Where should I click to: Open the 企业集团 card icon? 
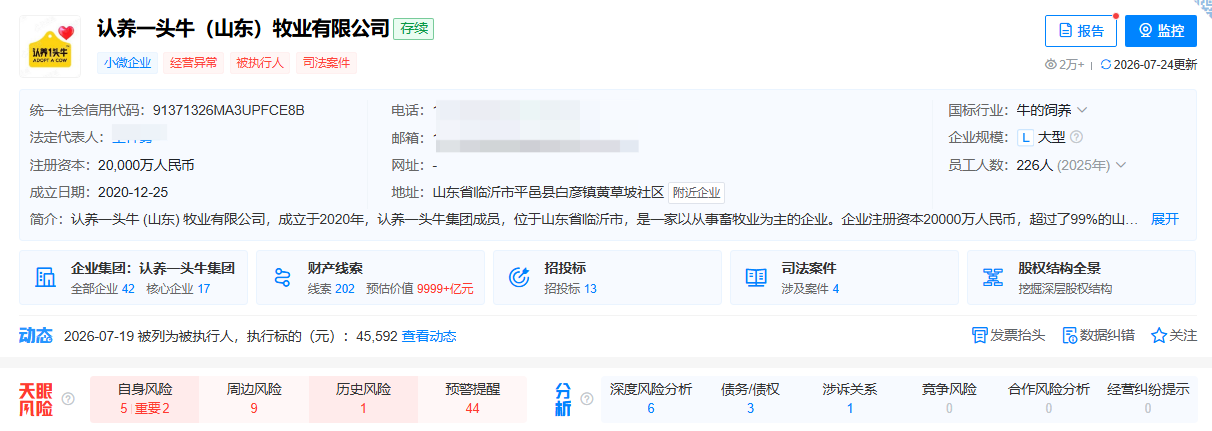(x=45, y=277)
